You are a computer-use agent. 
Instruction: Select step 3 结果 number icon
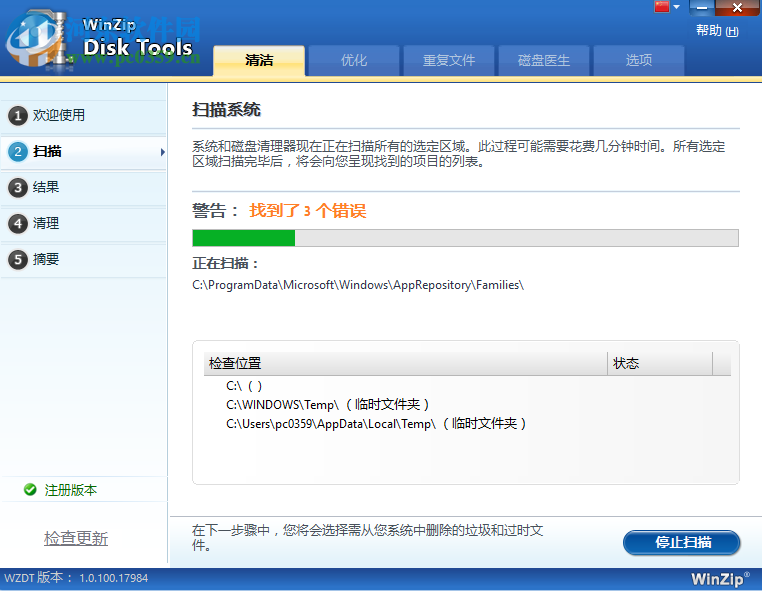coord(18,188)
